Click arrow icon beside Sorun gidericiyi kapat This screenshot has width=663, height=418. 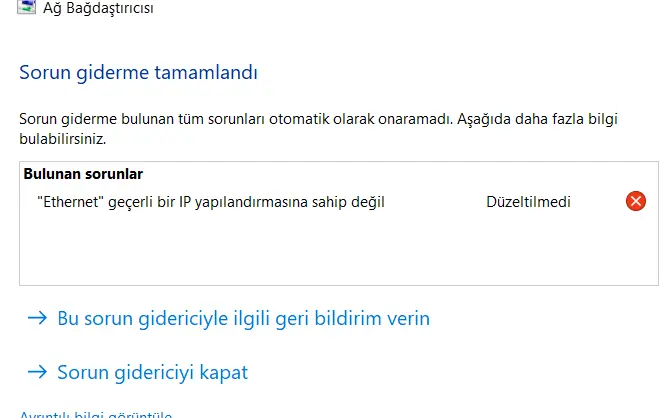pos(37,372)
